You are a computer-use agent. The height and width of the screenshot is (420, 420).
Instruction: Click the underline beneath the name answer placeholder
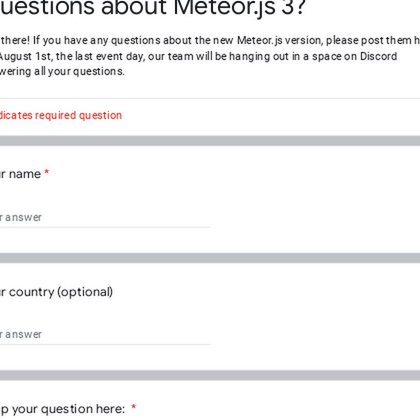pos(105,227)
